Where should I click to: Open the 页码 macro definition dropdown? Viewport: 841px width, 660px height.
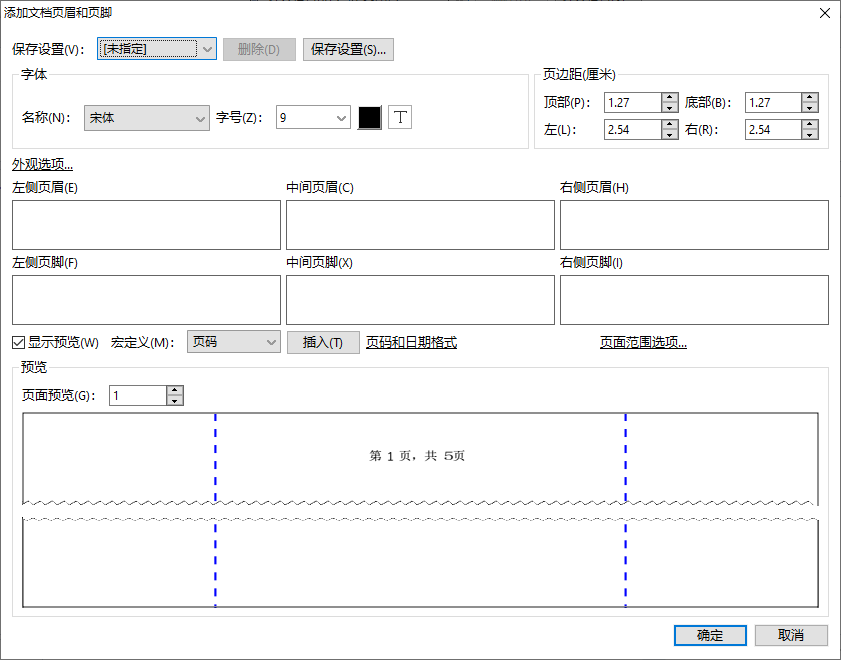point(270,343)
